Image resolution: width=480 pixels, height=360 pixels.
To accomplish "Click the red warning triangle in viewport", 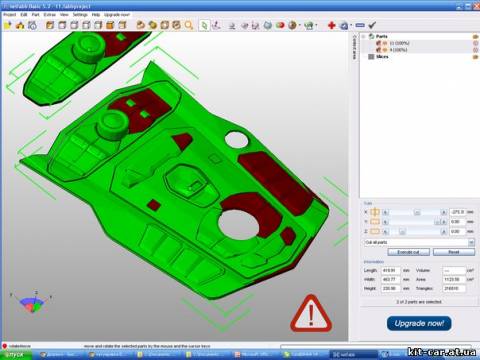I will pyautogui.click(x=311, y=314).
